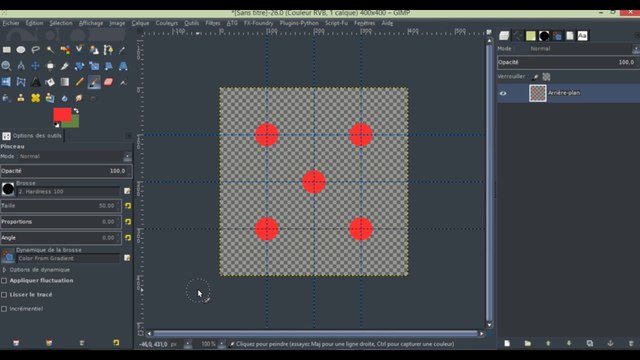
Task: Select the Ellipse Select tool
Action: 21,50
